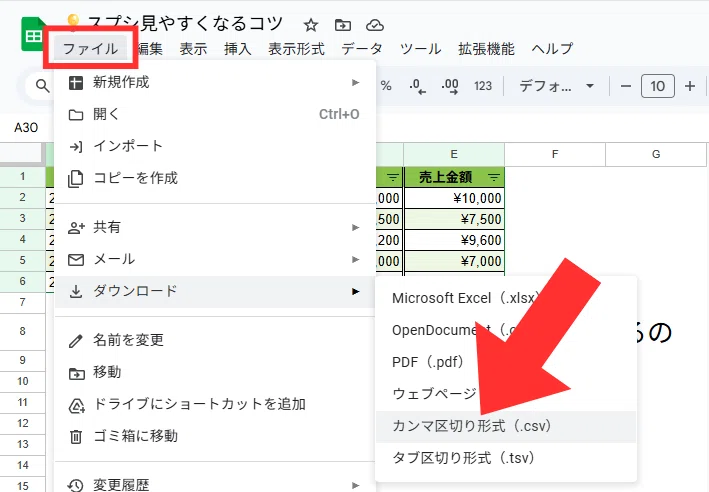Open the データ menu
Image resolution: width=709 pixels, height=492 pixels.
pos(362,48)
